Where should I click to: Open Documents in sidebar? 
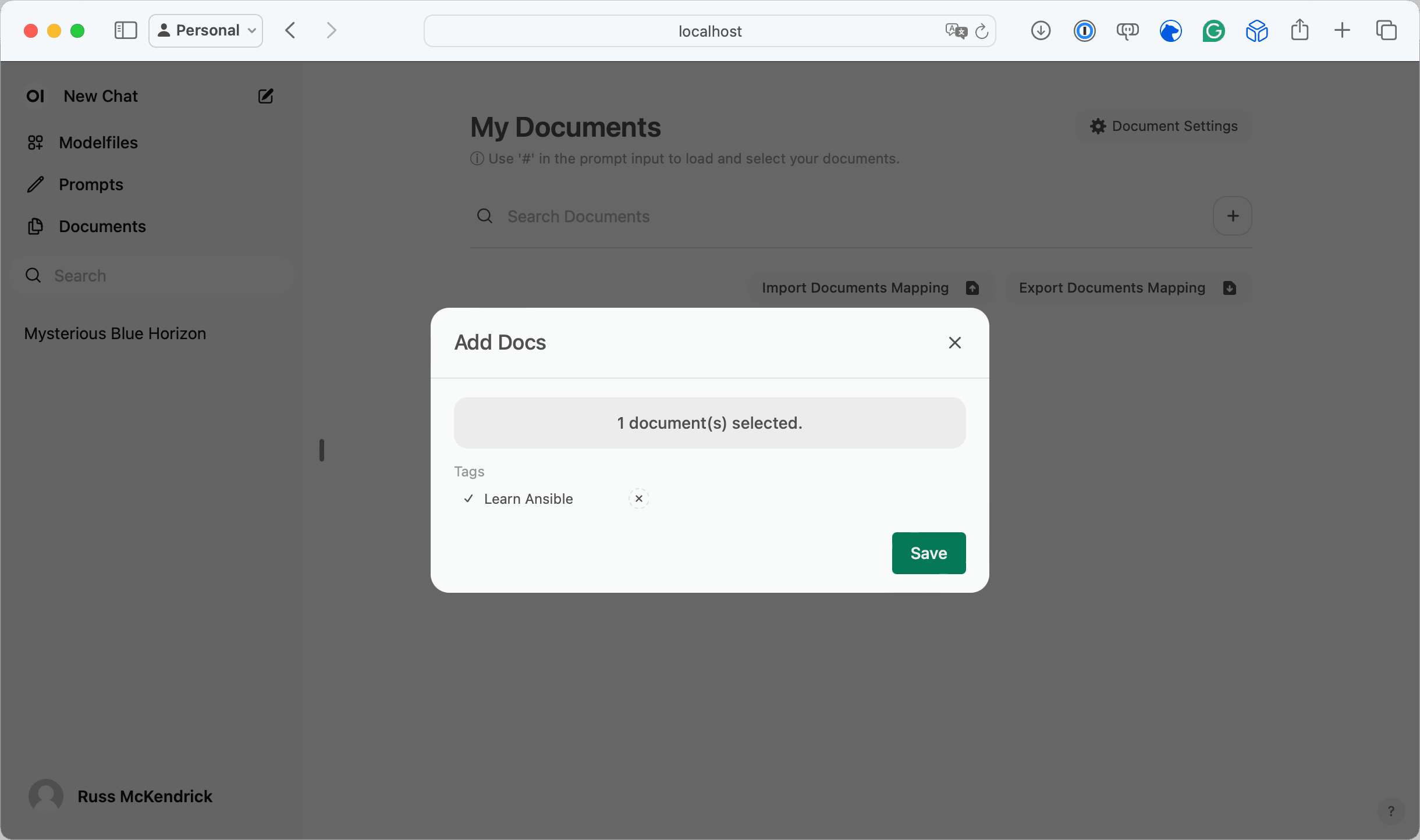click(102, 226)
